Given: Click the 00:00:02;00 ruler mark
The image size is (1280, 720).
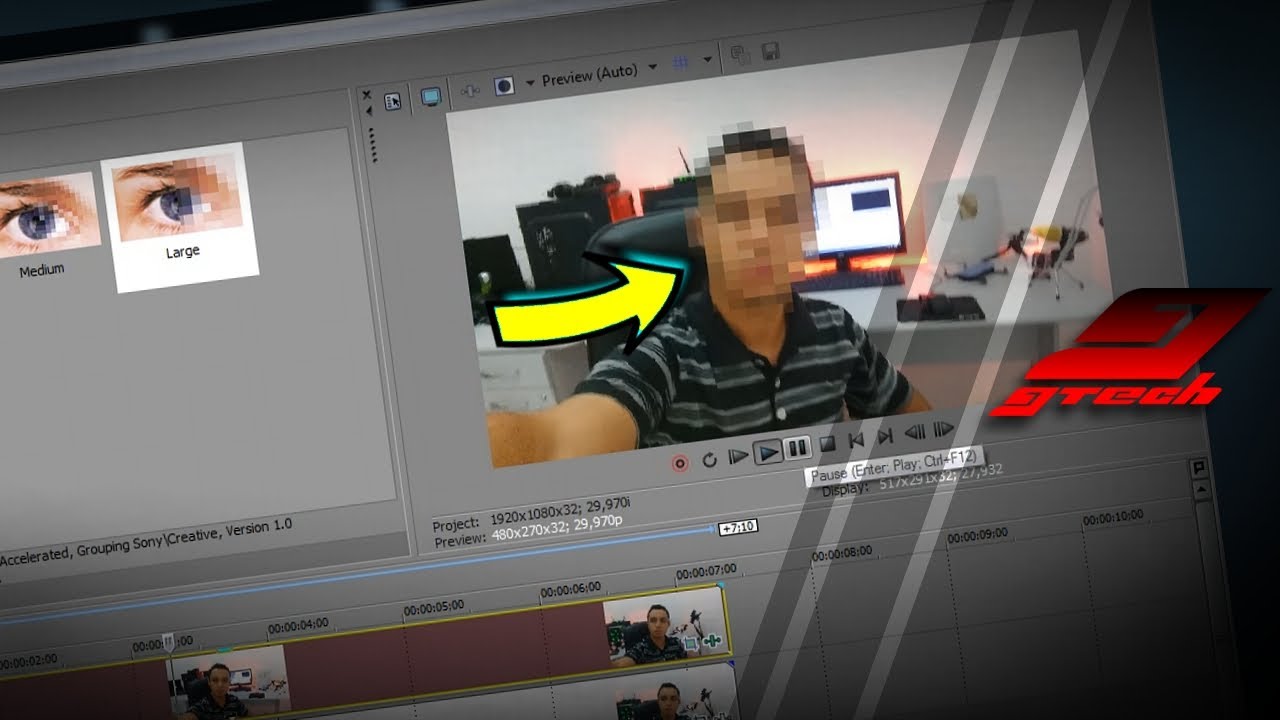Looking at the screenshot, I should click(28, 662).
